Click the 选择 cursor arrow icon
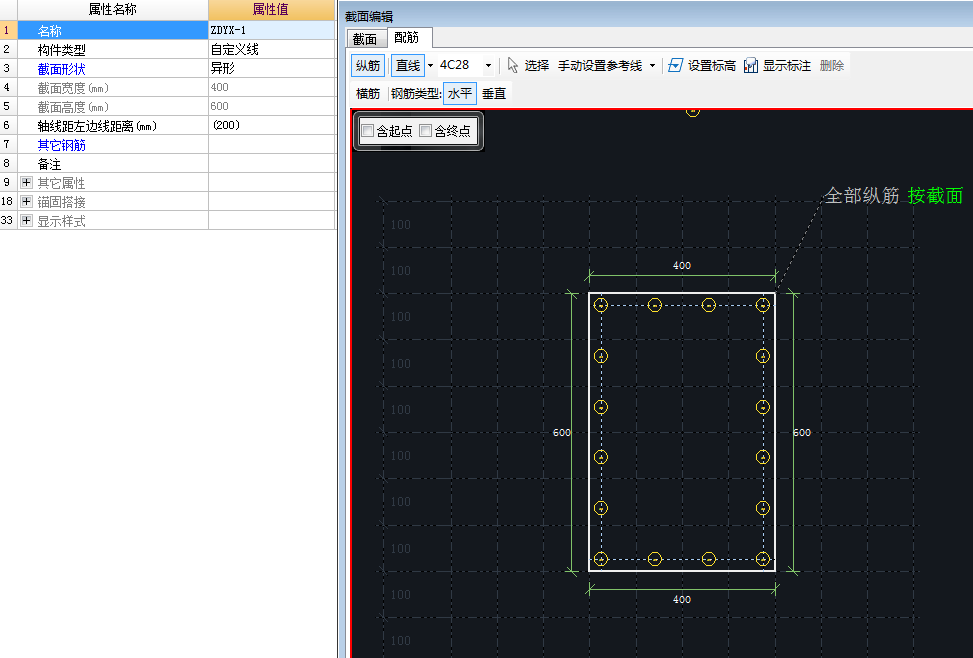973x658 pixels. (513, 65)
